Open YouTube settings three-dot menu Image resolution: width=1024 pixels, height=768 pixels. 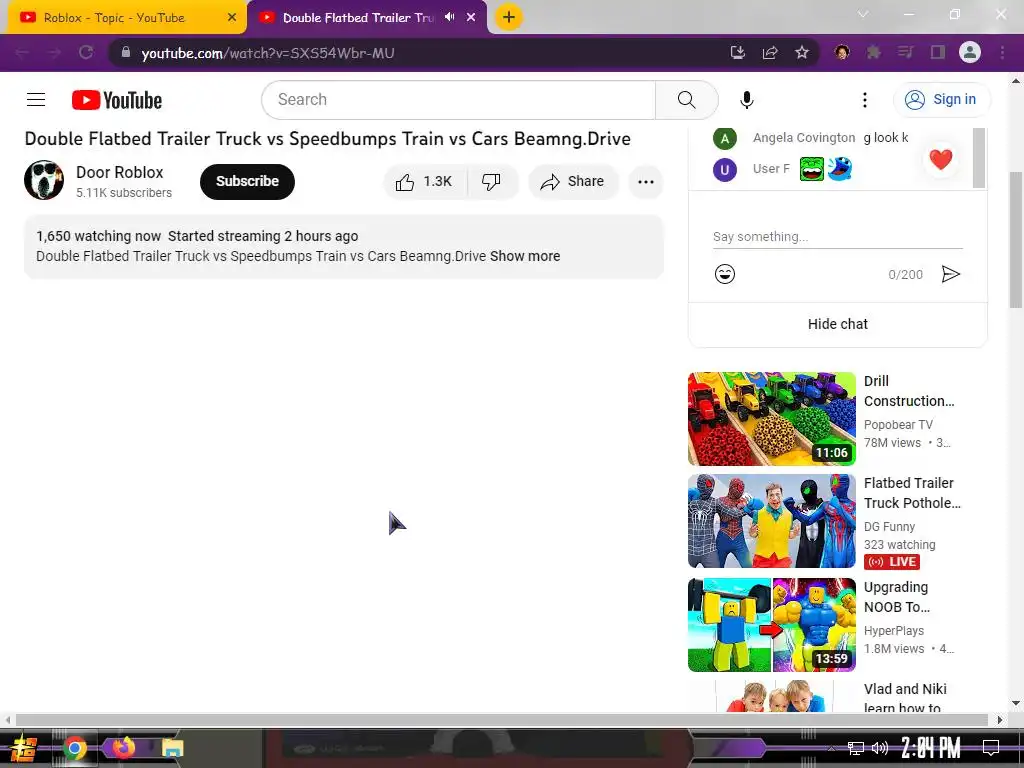click(x=865, y=100)
